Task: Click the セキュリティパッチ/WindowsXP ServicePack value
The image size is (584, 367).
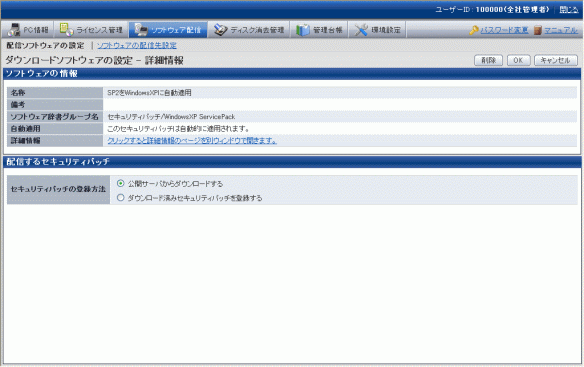Action: [x=171, y=117]
